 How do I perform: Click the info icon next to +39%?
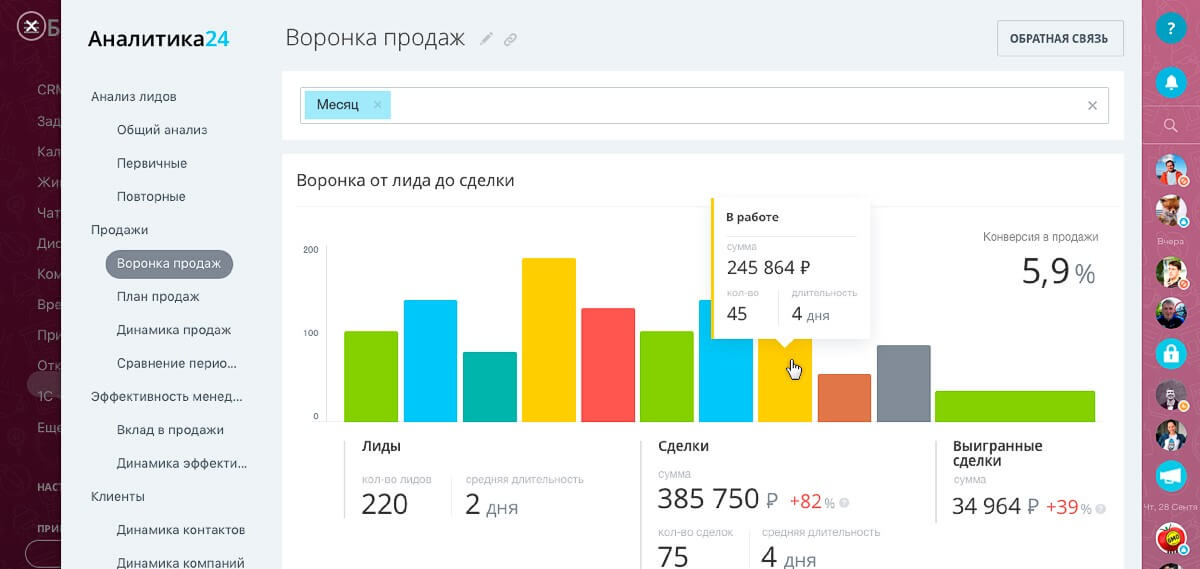click(x=1101, y=509)
